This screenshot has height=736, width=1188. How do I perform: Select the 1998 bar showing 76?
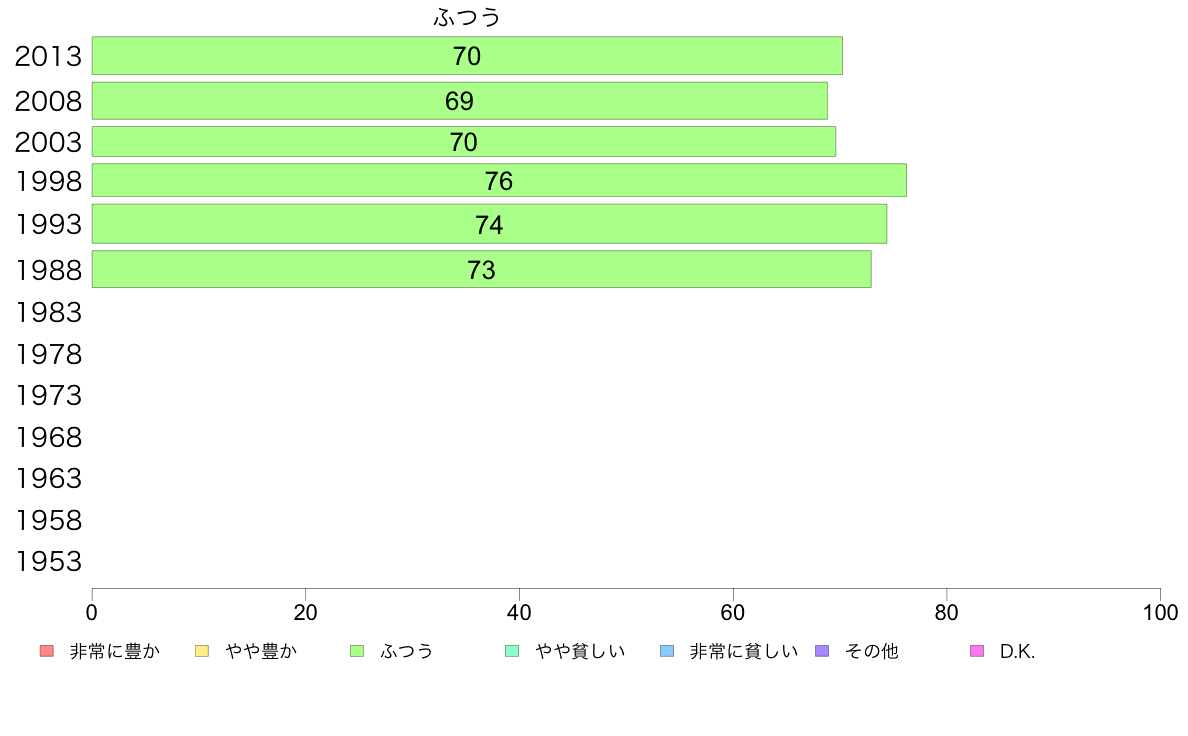(499, 180)
